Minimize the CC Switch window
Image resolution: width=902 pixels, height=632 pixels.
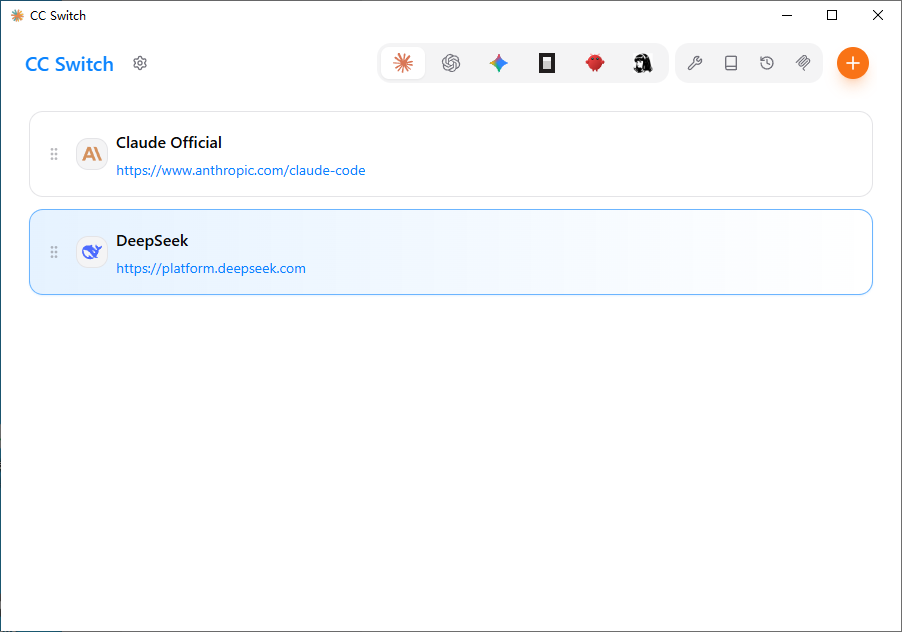pos(787,16)
